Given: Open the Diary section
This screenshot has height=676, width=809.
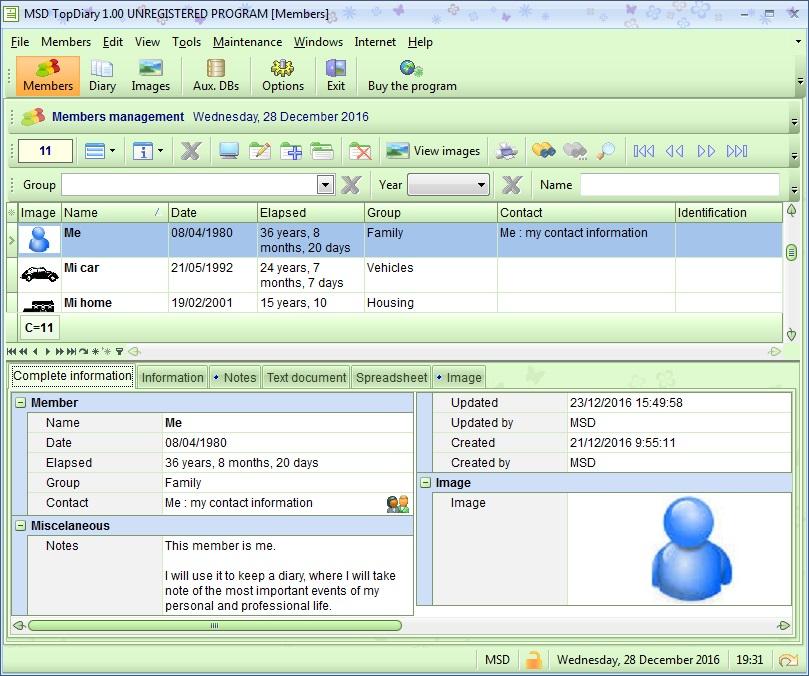Looking at the screenshot, I should click(102, 76).
